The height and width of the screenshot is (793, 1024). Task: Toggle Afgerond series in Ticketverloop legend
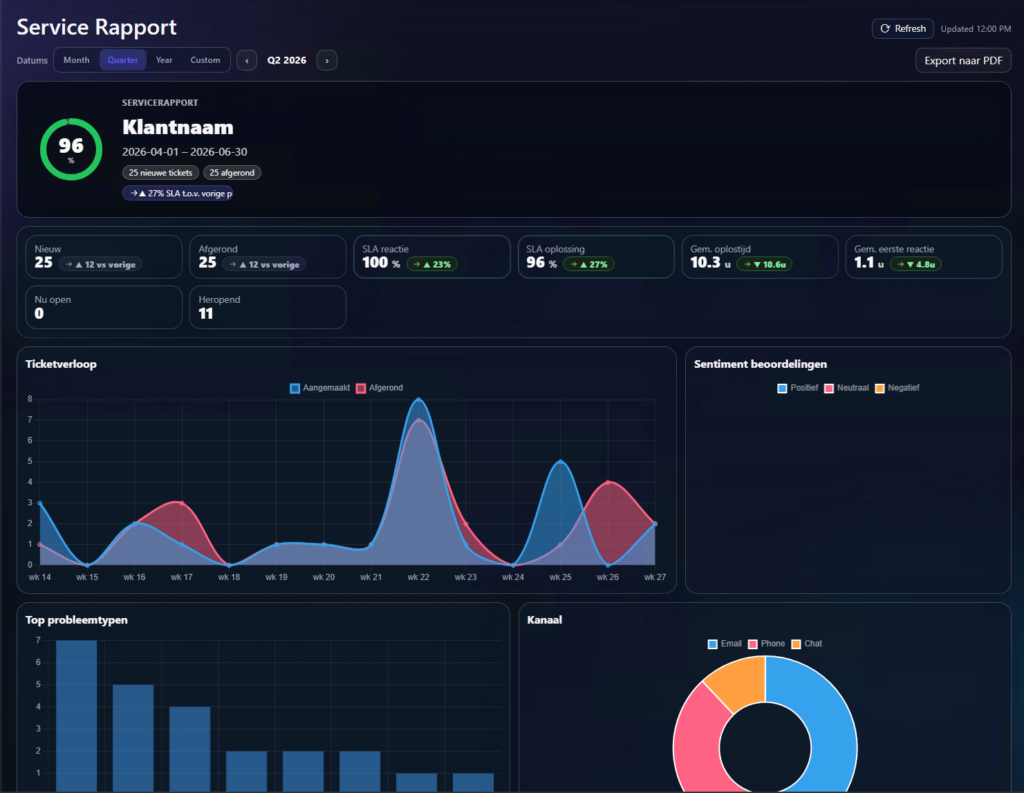coord(379,388)
